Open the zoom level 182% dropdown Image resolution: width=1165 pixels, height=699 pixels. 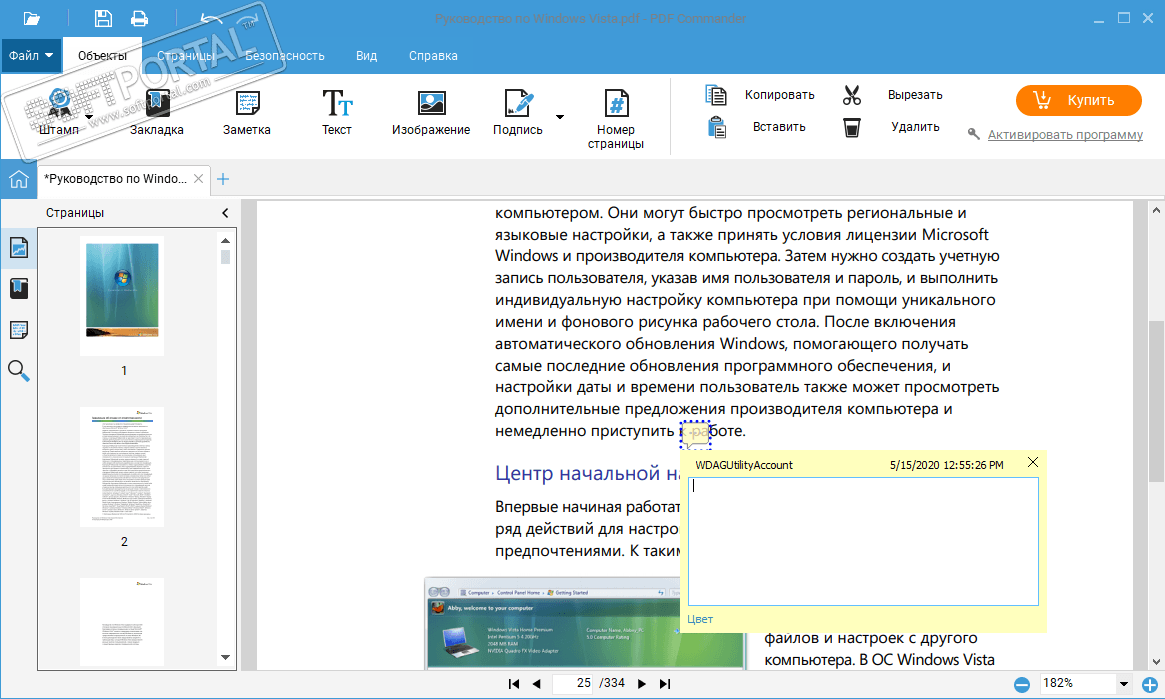tap(1123, 683)
